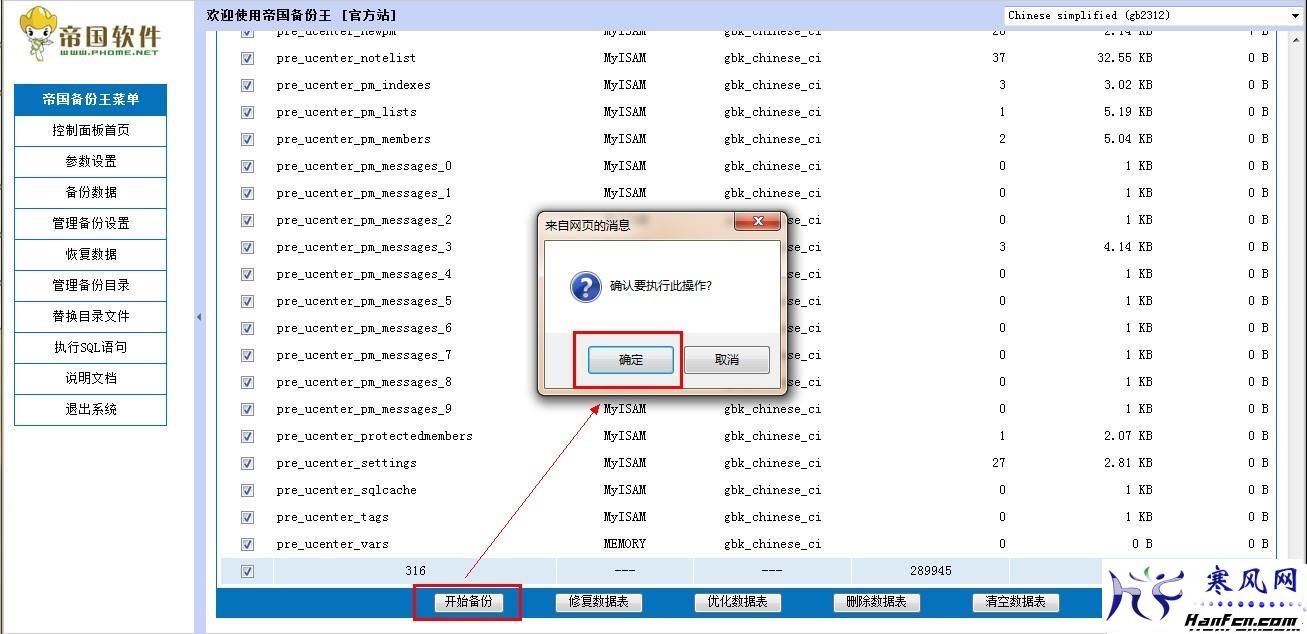This screenshot has width=1307, height=634.
Task: Click pre_ucenter_pm_messages_6 table name
Action: tap(364, 329)
